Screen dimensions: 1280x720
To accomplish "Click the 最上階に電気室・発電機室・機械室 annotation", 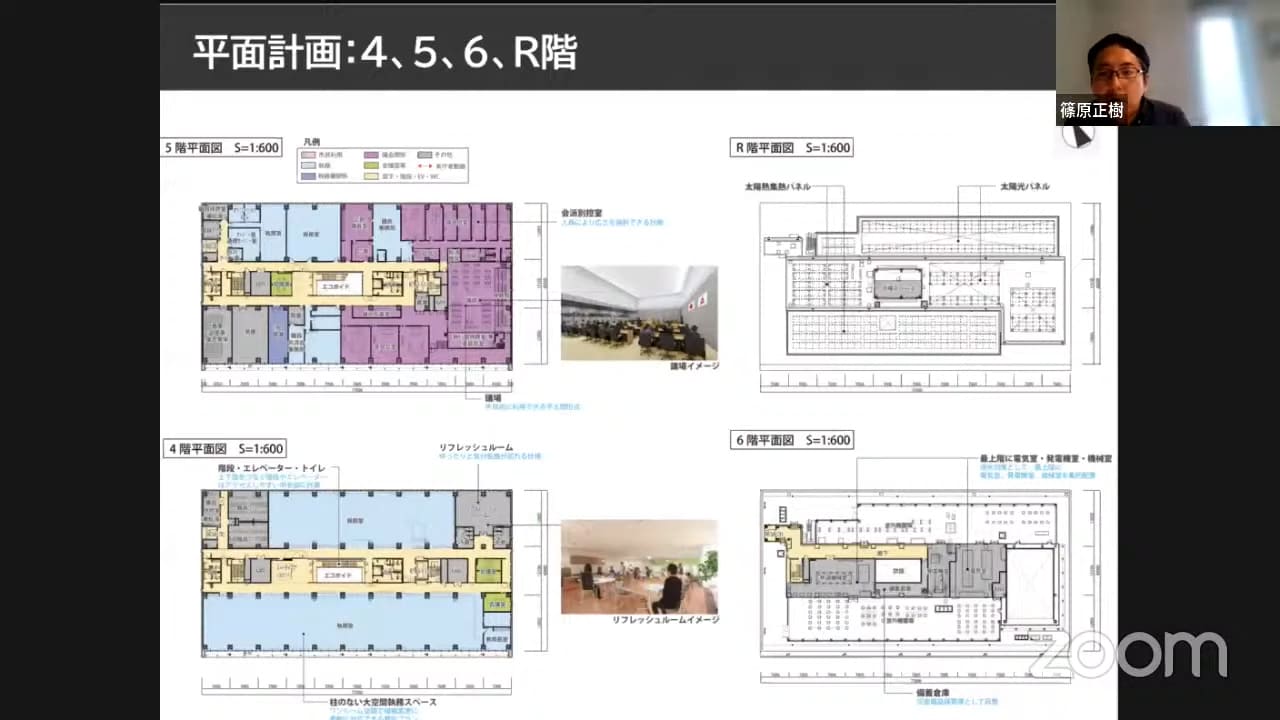I will coord(1045,458).
